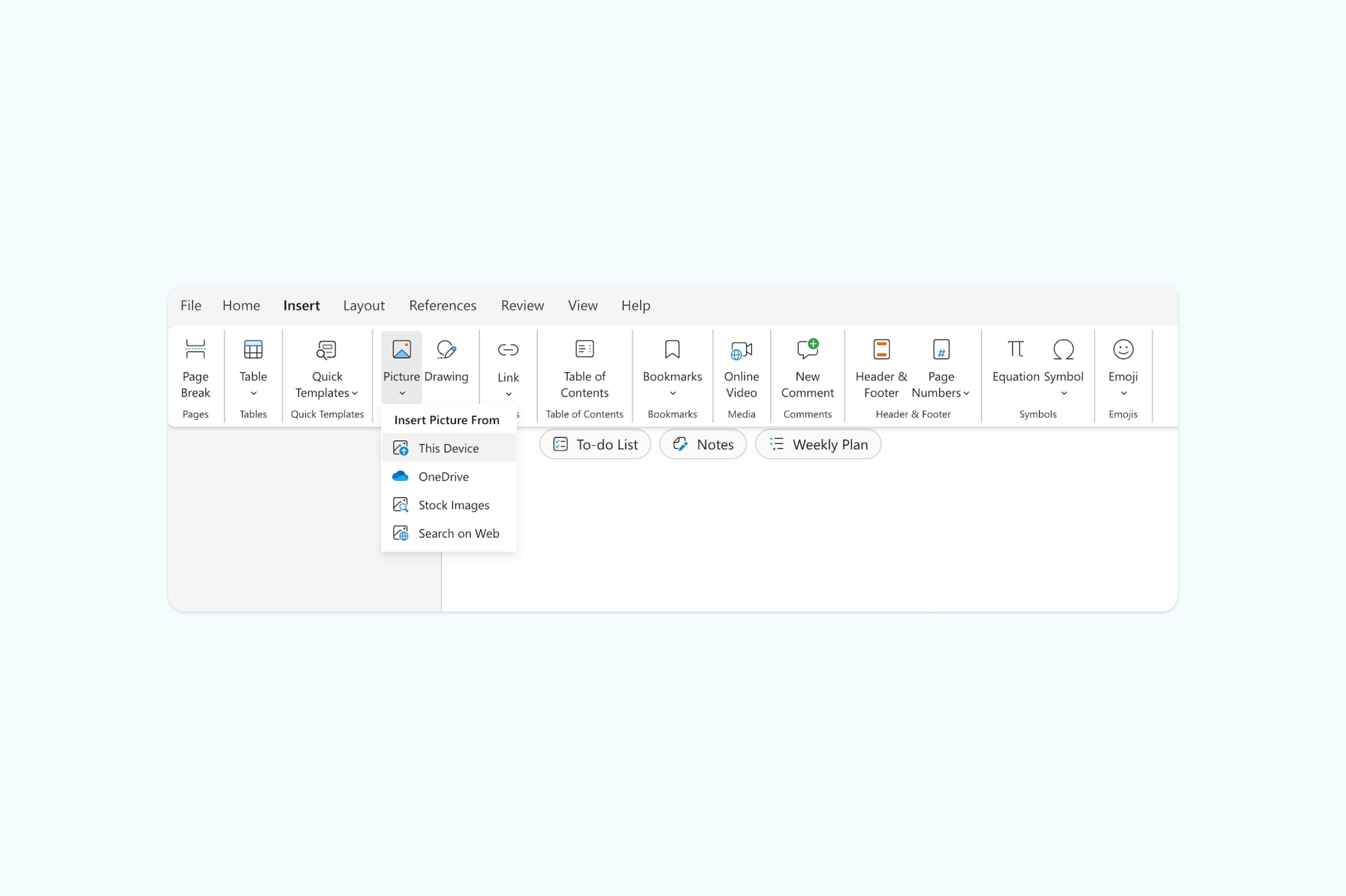Screen dimensions: 1346x896
Task: Insert a Table of Contents
Action: point(584,368)
